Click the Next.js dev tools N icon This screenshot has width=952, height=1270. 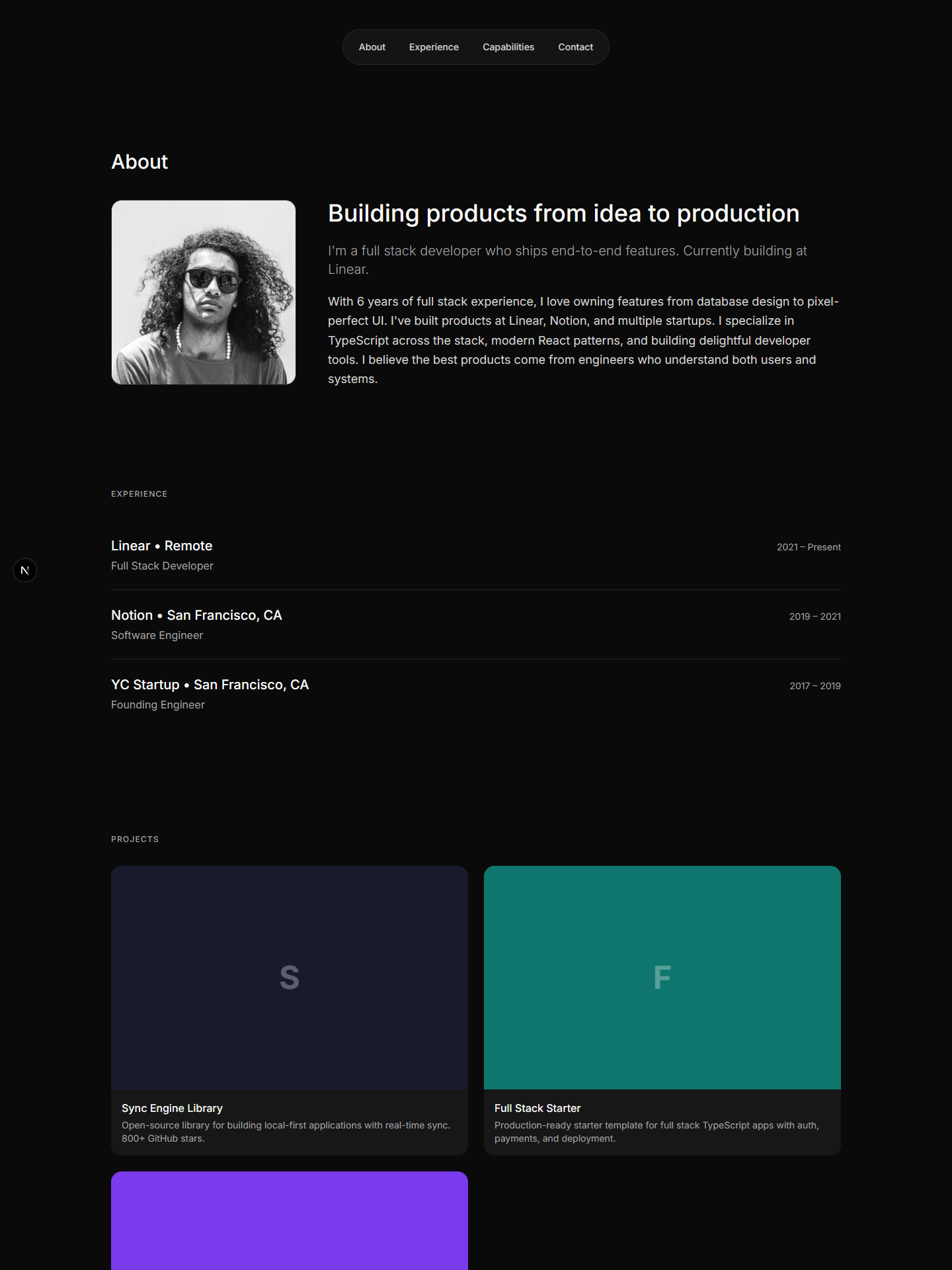tap(25, 570)
